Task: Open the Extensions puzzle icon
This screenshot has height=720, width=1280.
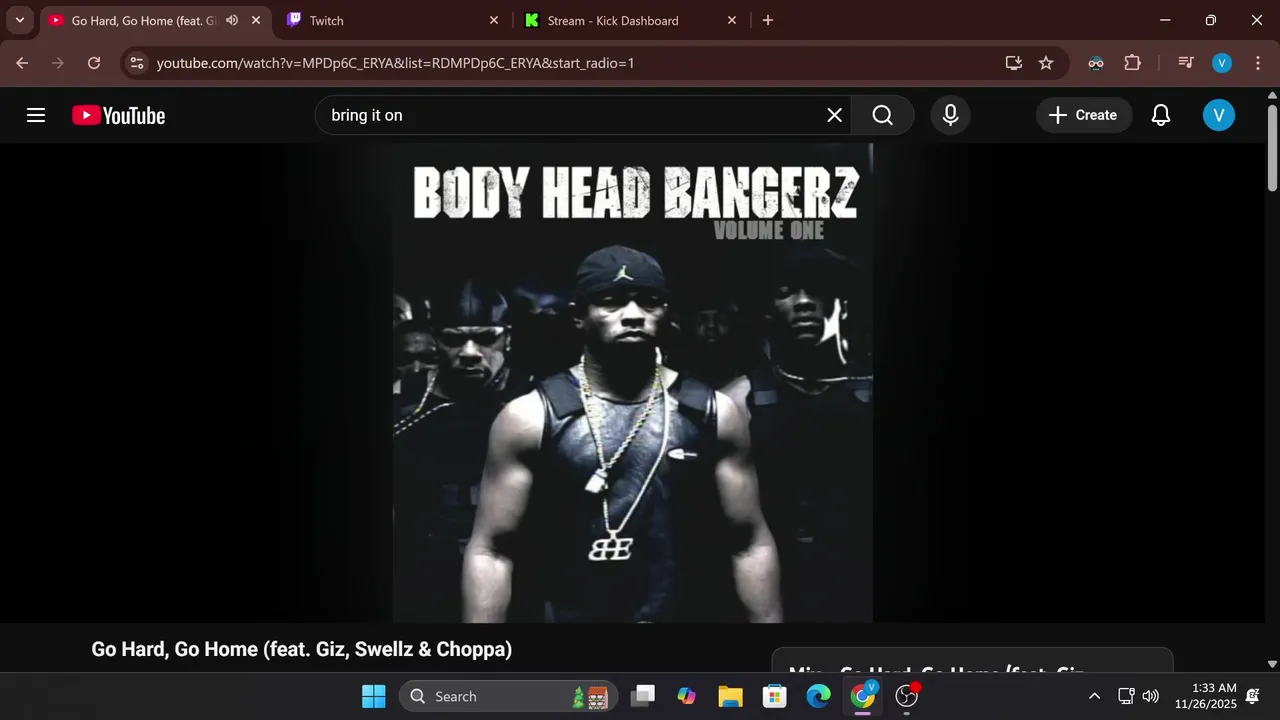Action: click(x=1132, y=63)
